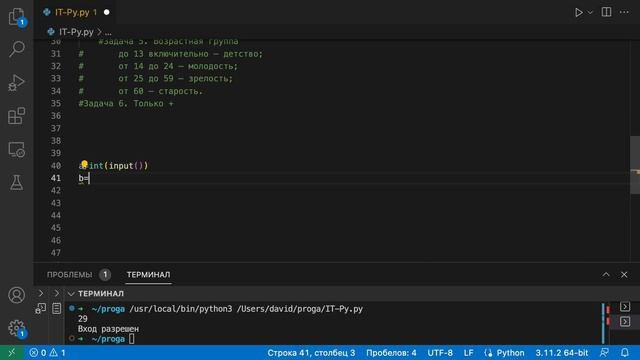Click the layered squares icon left of terminal
Image resolution: width=640 pixels, height=360 pixels.
tap(40, 308)
